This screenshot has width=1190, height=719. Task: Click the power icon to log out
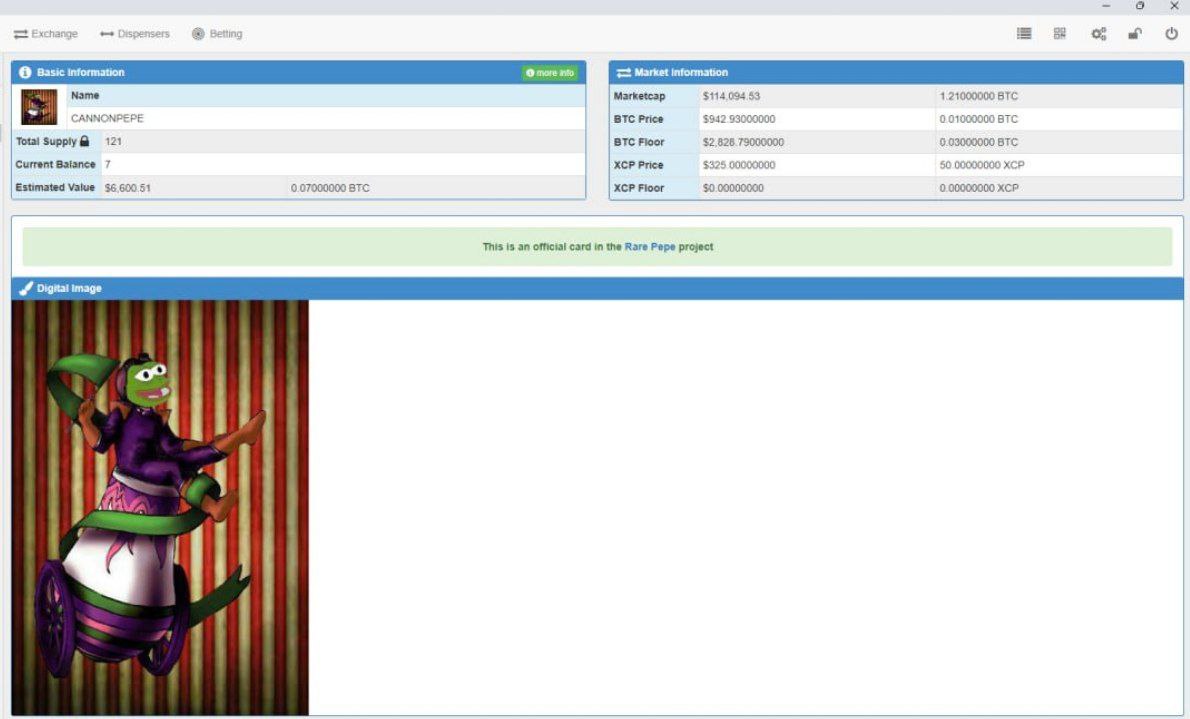[1171, 33]
